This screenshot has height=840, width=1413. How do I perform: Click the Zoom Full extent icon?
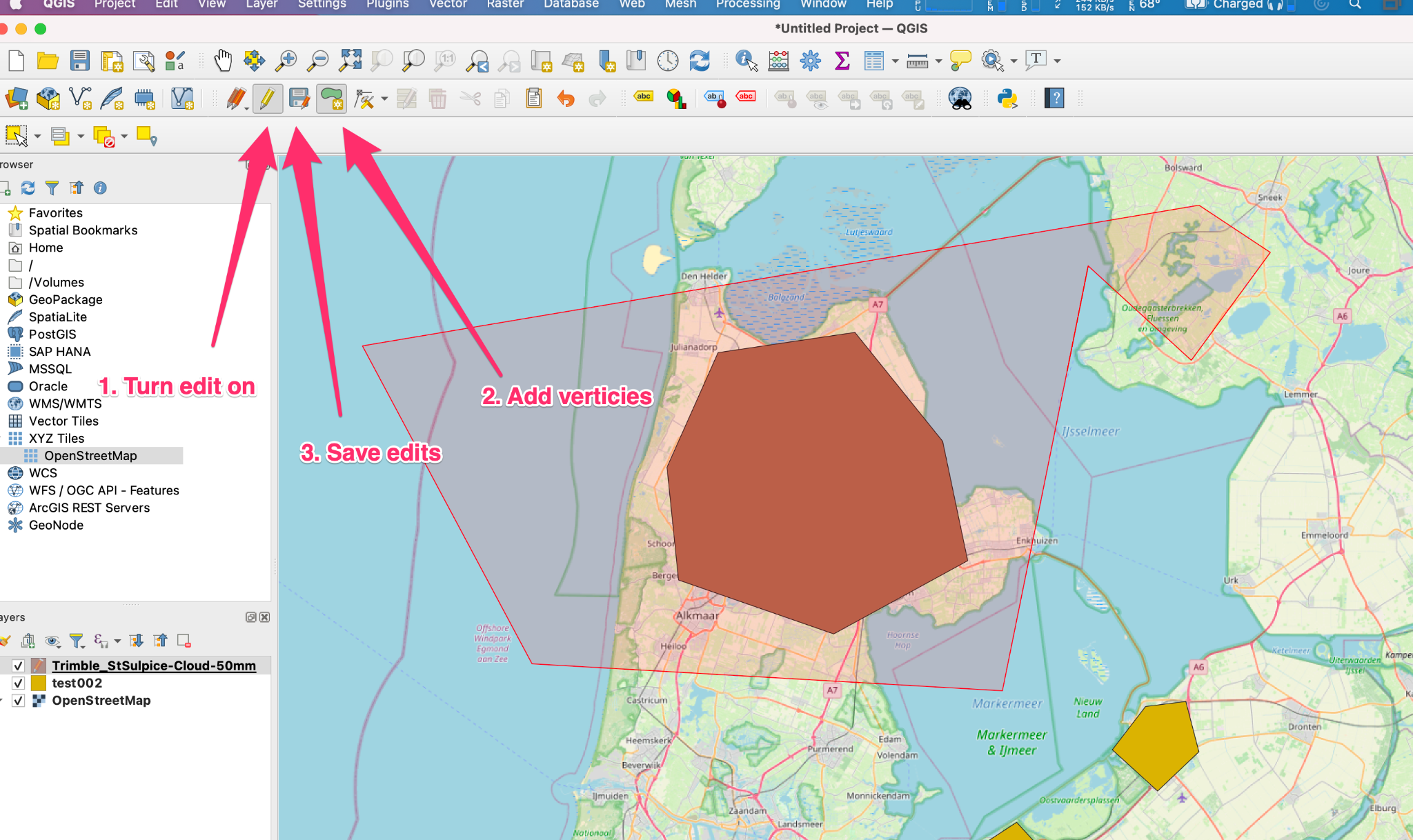(350, 61)
